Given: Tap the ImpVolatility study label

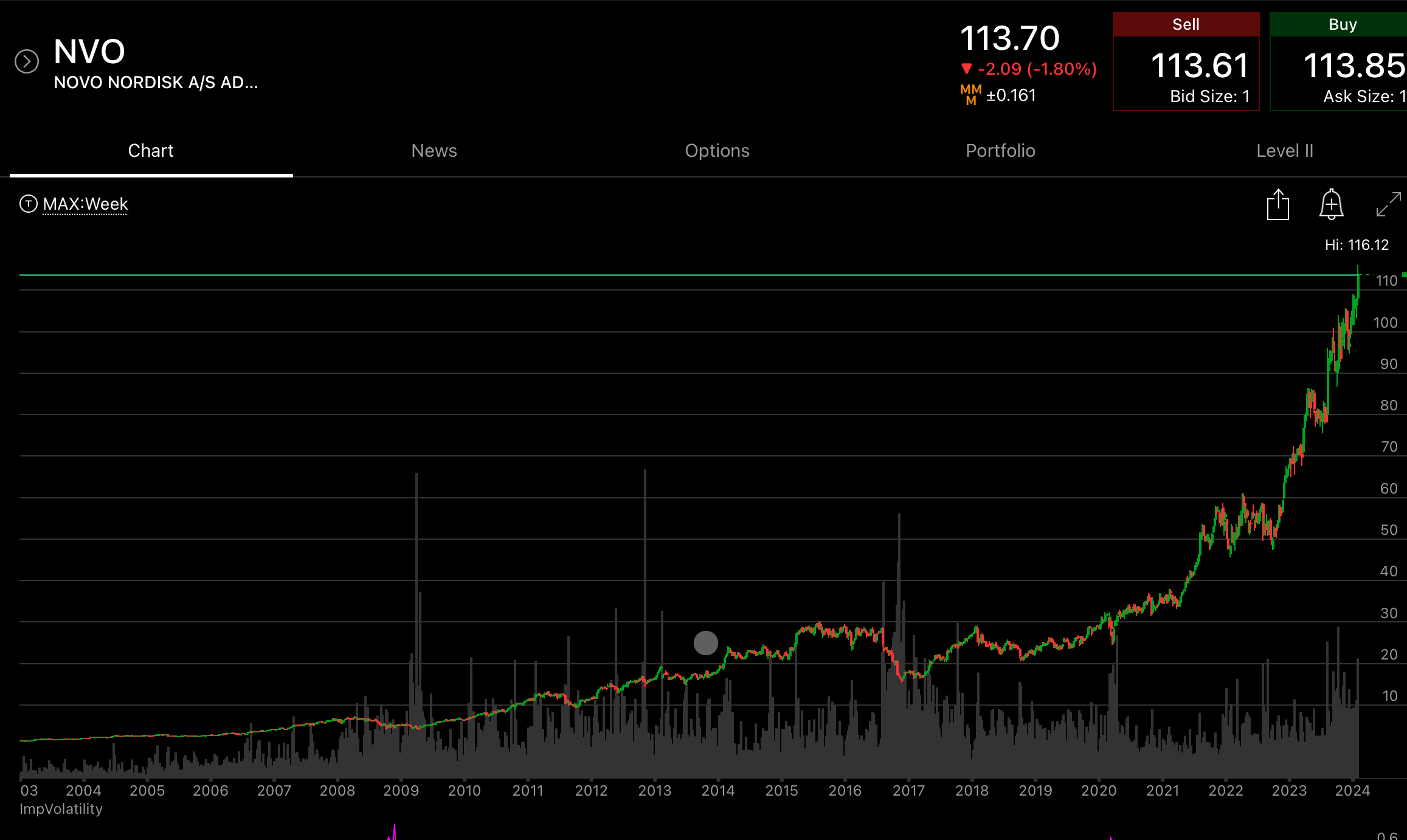Looking at the screenshot, I should click(x=61, y=809).
